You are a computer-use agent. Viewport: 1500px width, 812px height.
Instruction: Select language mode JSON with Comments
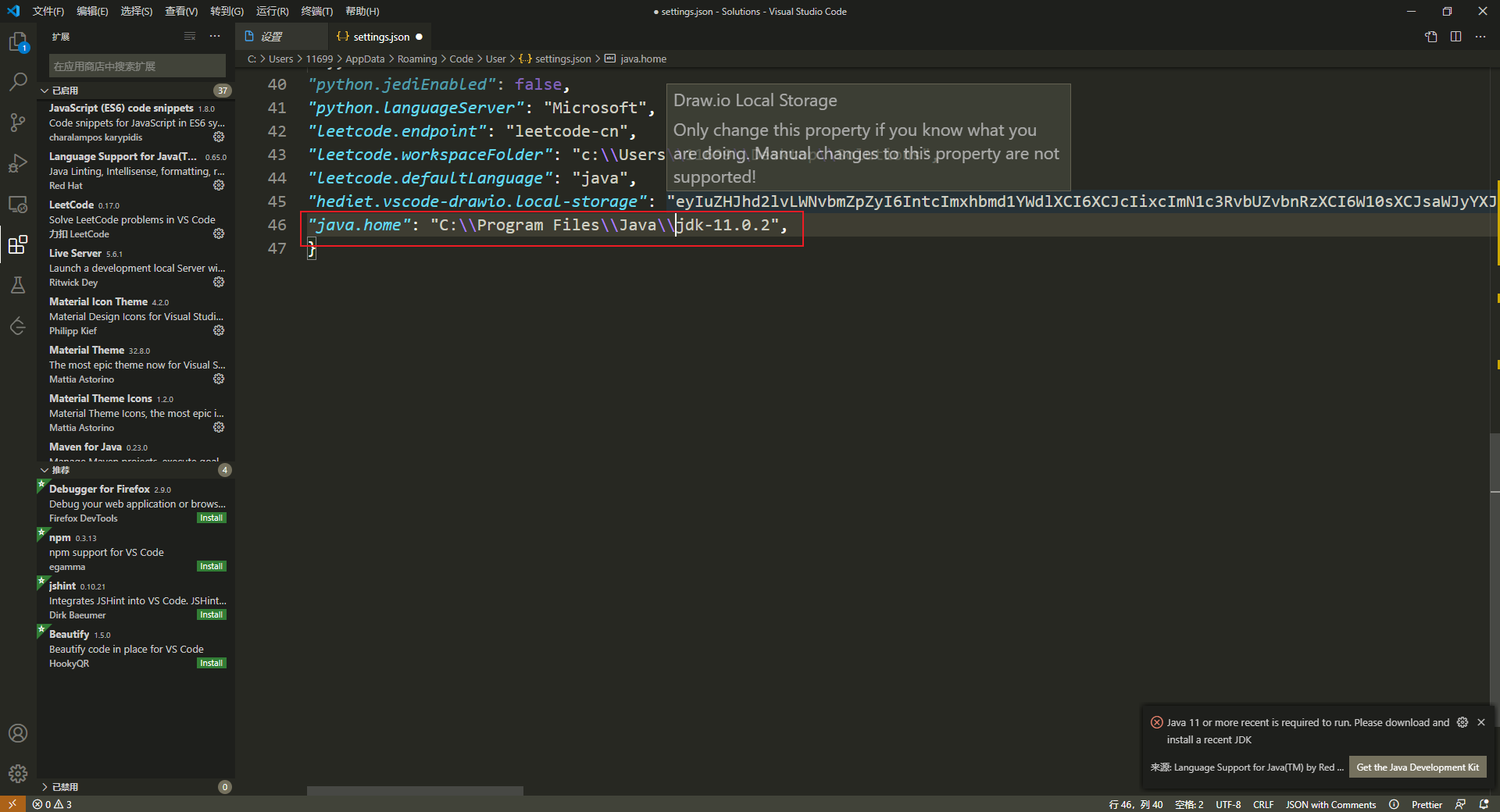click(1330, 804)
